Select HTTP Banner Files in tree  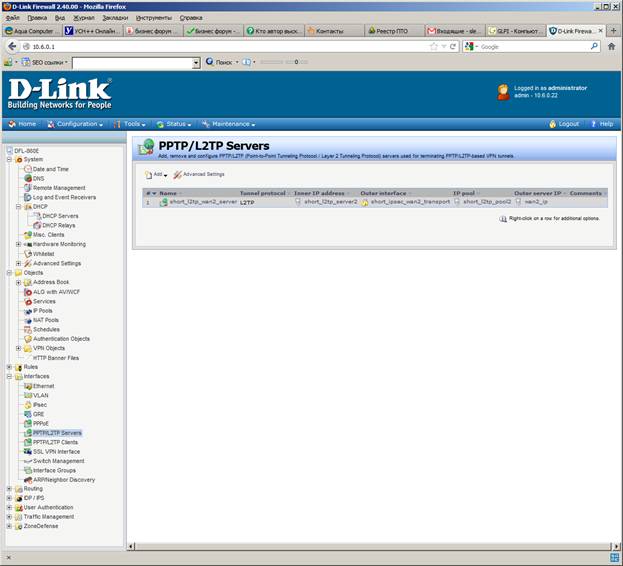coord(56,358)
